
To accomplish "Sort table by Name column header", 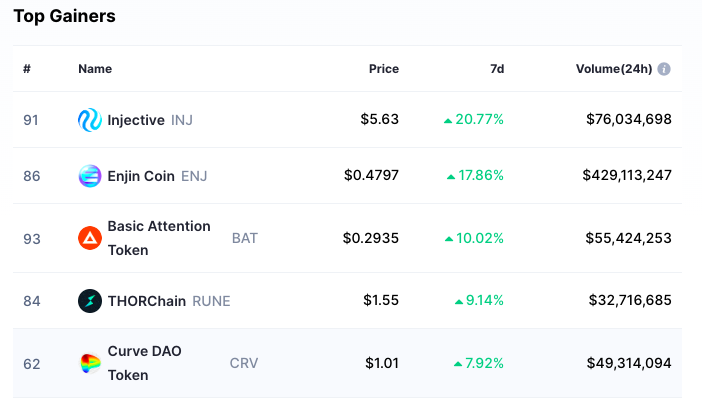I will (x=95, y=69).
